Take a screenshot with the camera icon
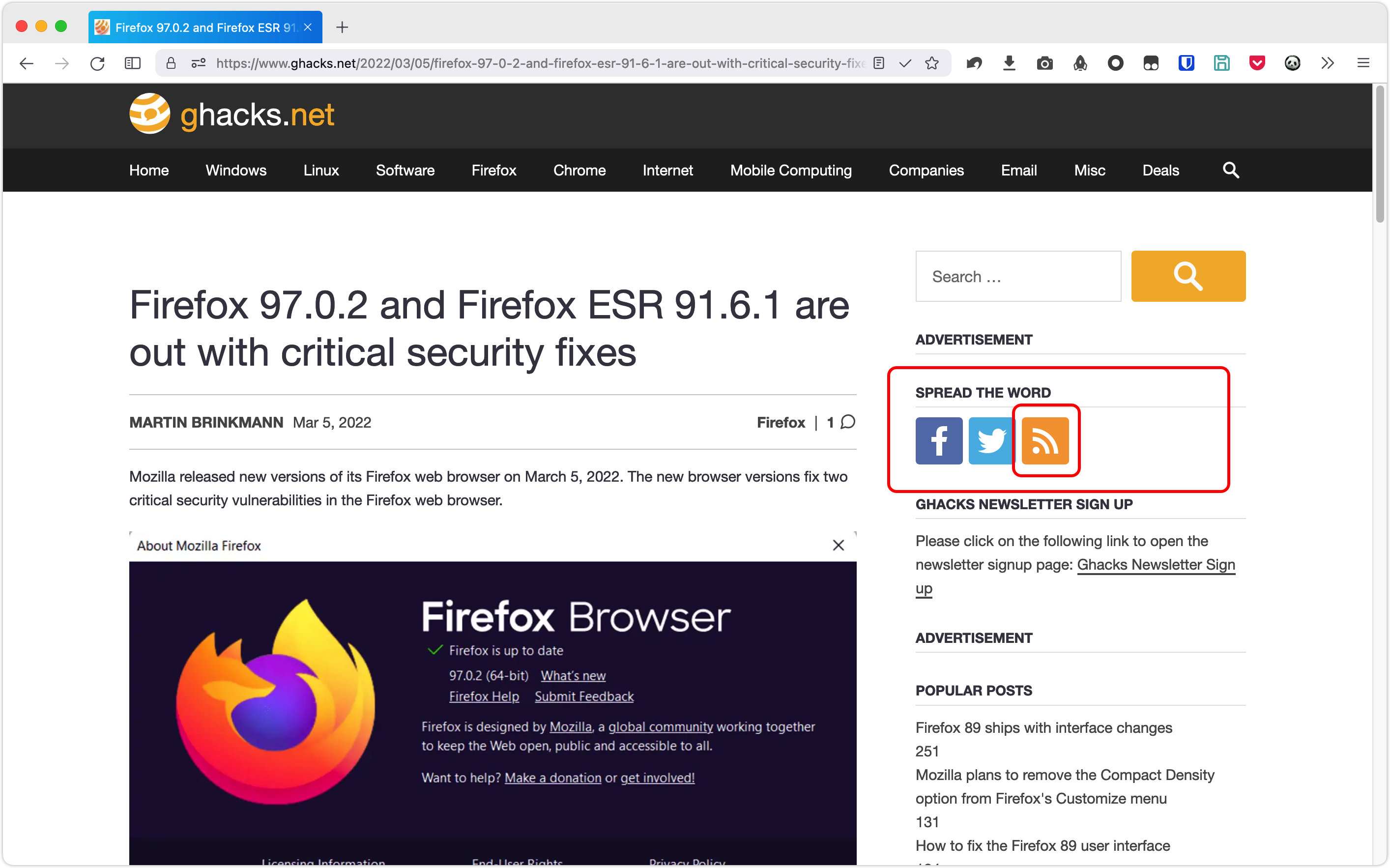Screen dimensions: 1390x868 point(1044,63)
